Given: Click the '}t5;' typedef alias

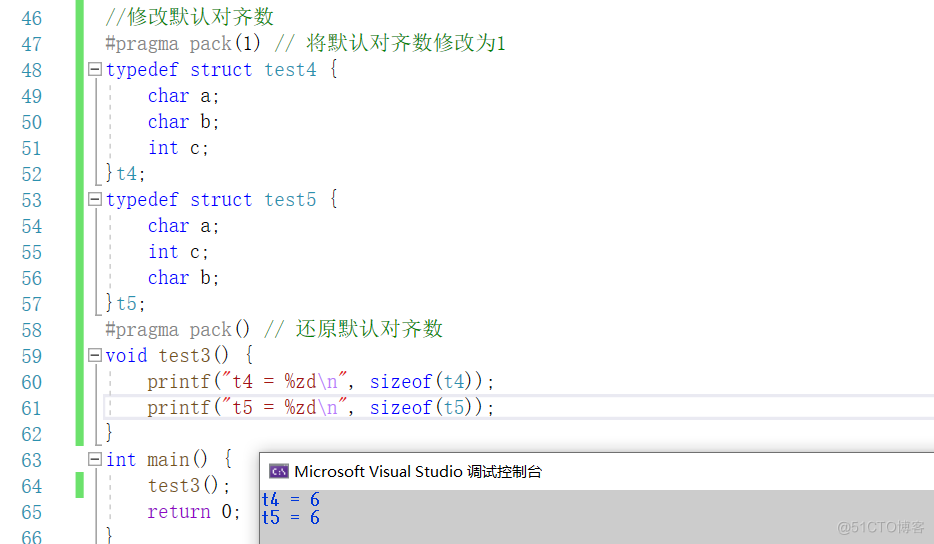Looking at the screenshot, I should 126,303.
